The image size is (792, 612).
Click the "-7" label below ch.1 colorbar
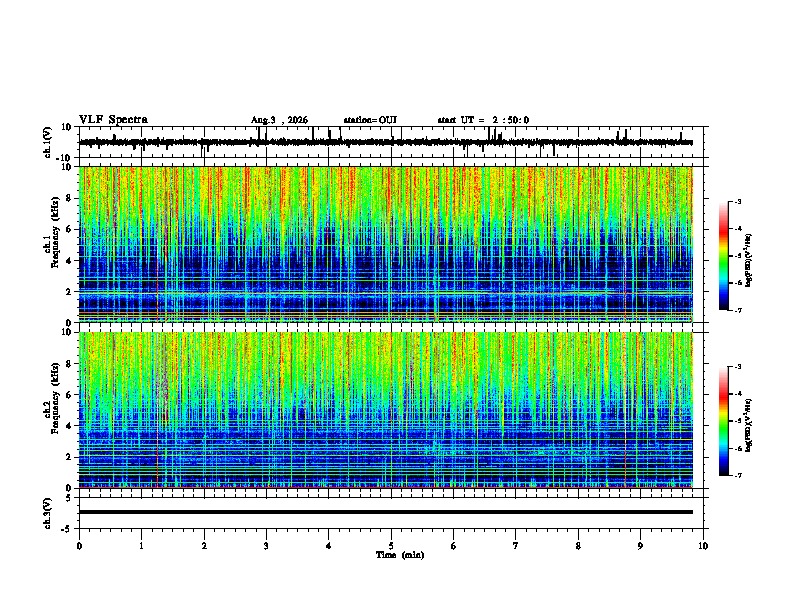pos(738,310)
